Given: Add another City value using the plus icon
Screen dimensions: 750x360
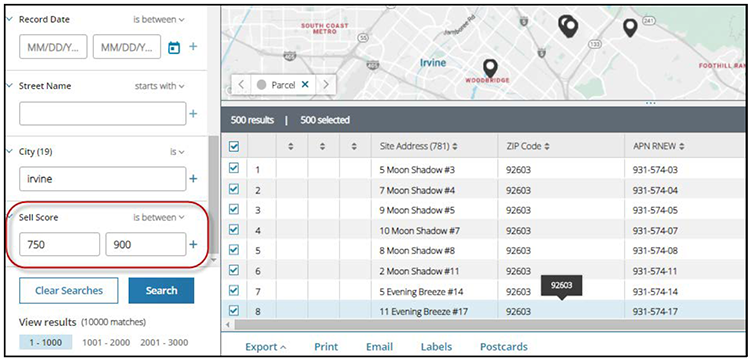Looking at the screenshot, I should [193, 179].
